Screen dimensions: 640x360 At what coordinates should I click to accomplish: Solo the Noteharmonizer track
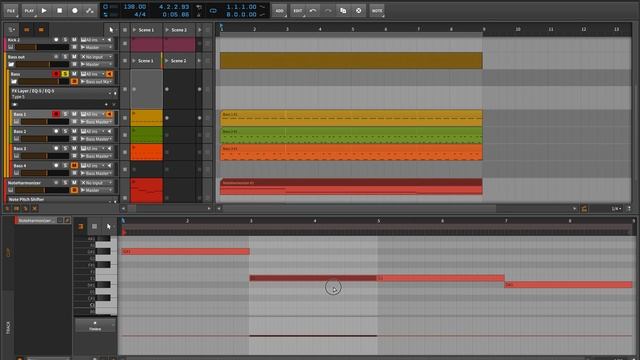65,183
